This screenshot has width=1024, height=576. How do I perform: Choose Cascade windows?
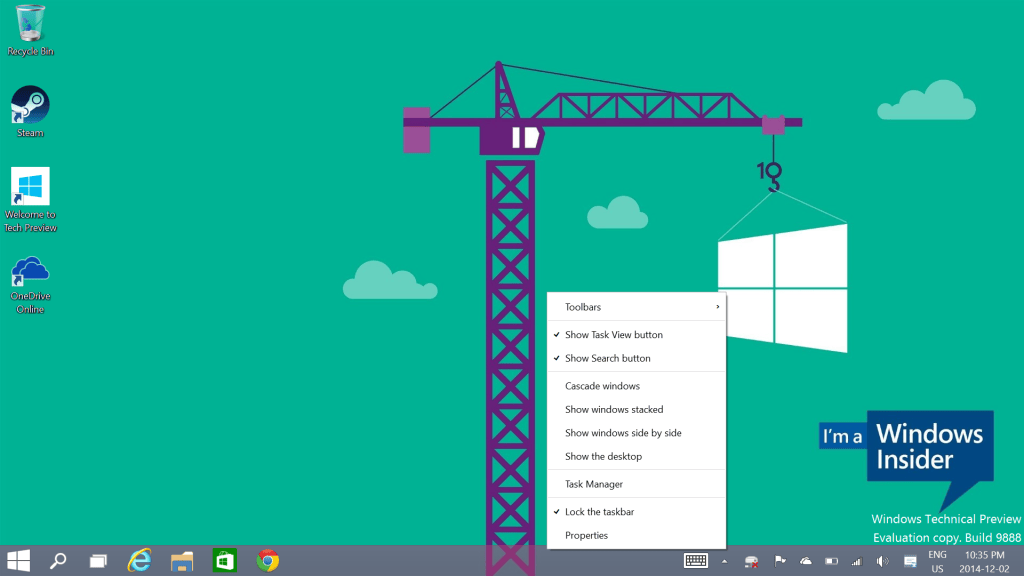pyautogui.click(x=637, y=386)
